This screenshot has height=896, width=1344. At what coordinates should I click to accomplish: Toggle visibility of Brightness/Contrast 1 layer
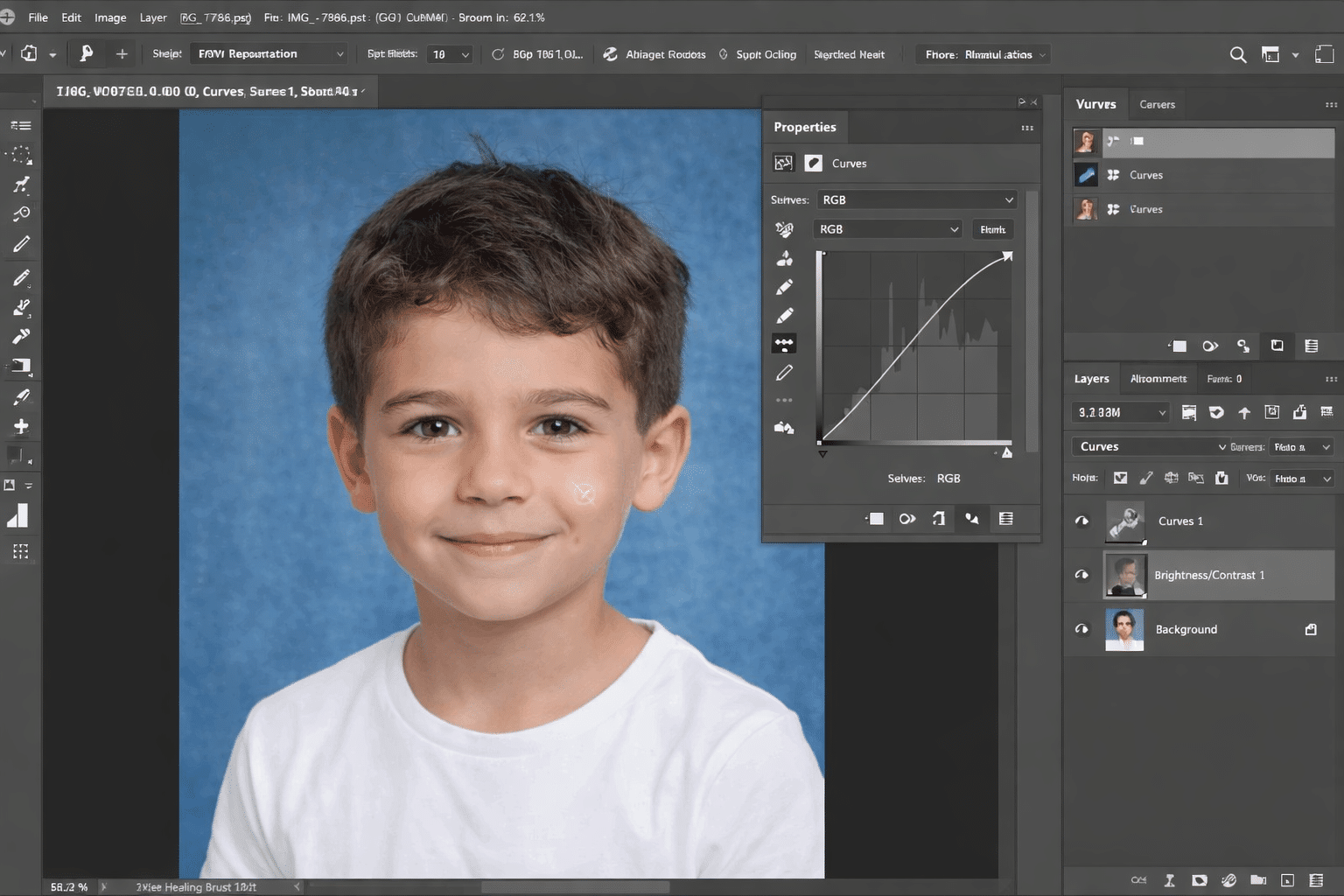tap(1081, 575)
